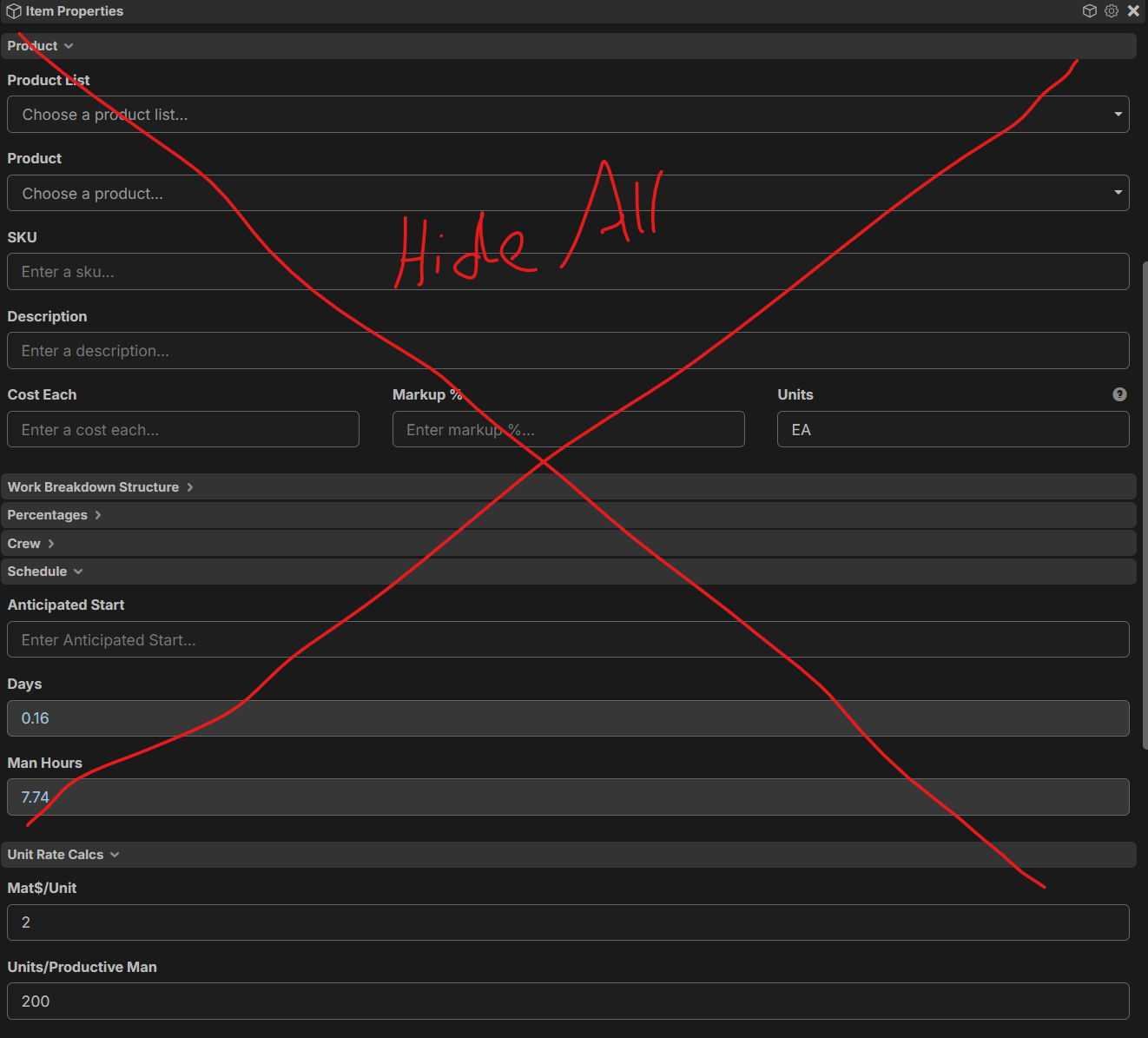Image resolution: width=1148 pixels, height=1038 pixels.
Task: Open the Choose a product dropdown
Action: pyautogui.click(x=568, y=193)
